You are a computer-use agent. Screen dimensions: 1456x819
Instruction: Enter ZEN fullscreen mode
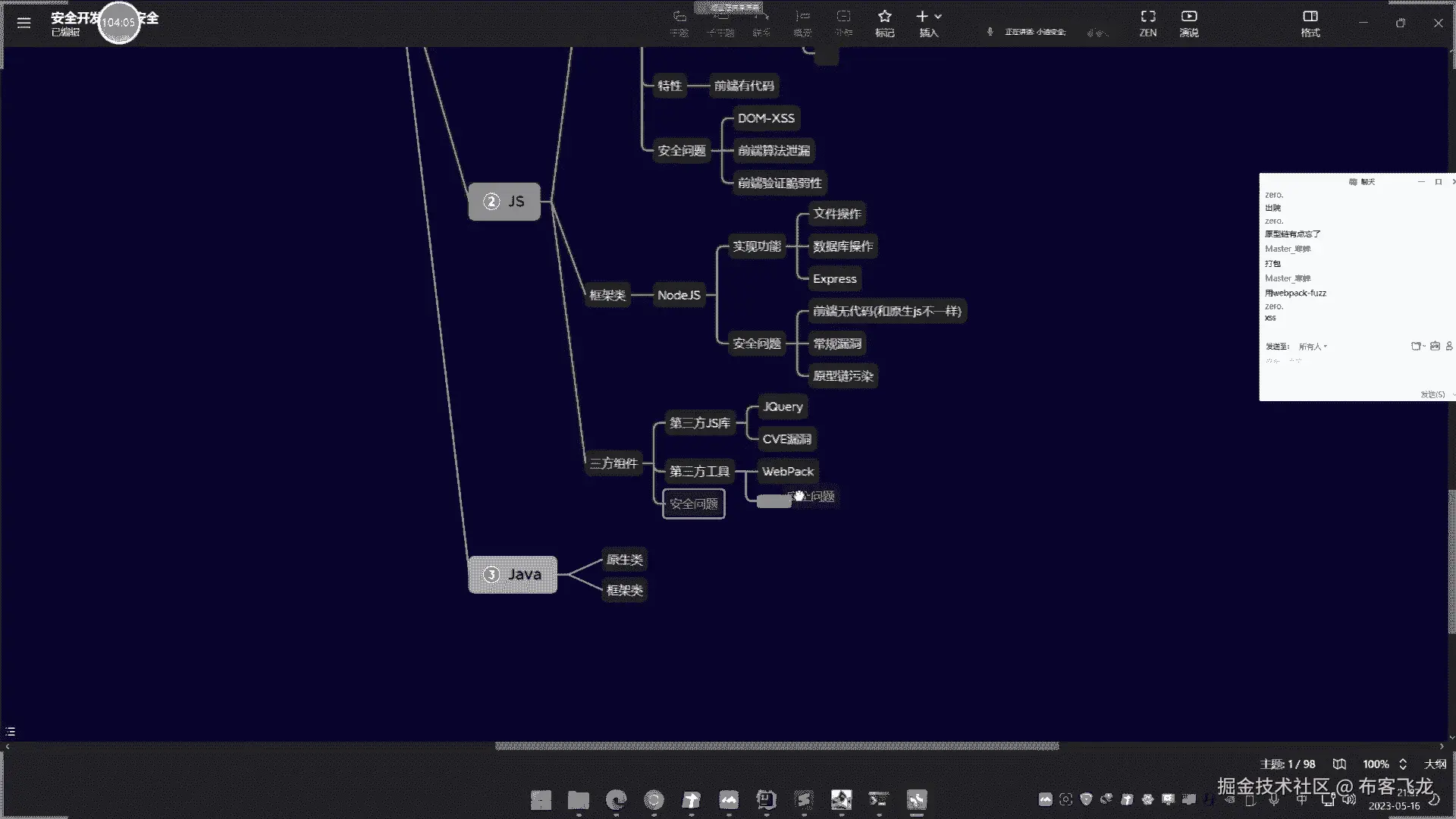coord(1147,17)
